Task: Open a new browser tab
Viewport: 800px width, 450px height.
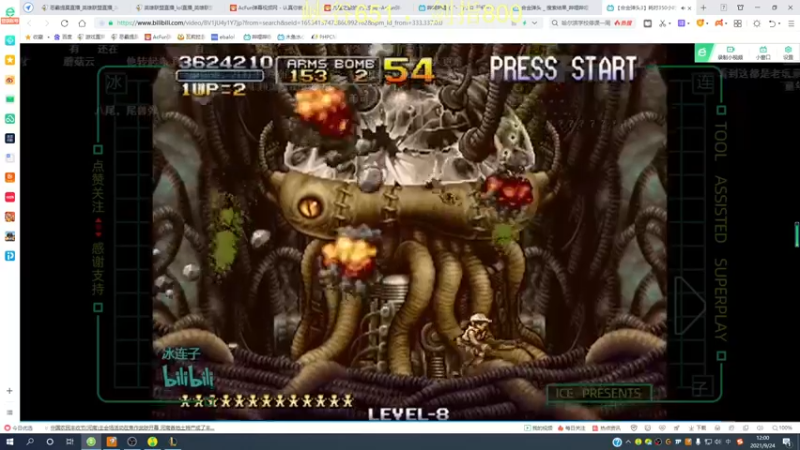Action: (x=704, y=8)
